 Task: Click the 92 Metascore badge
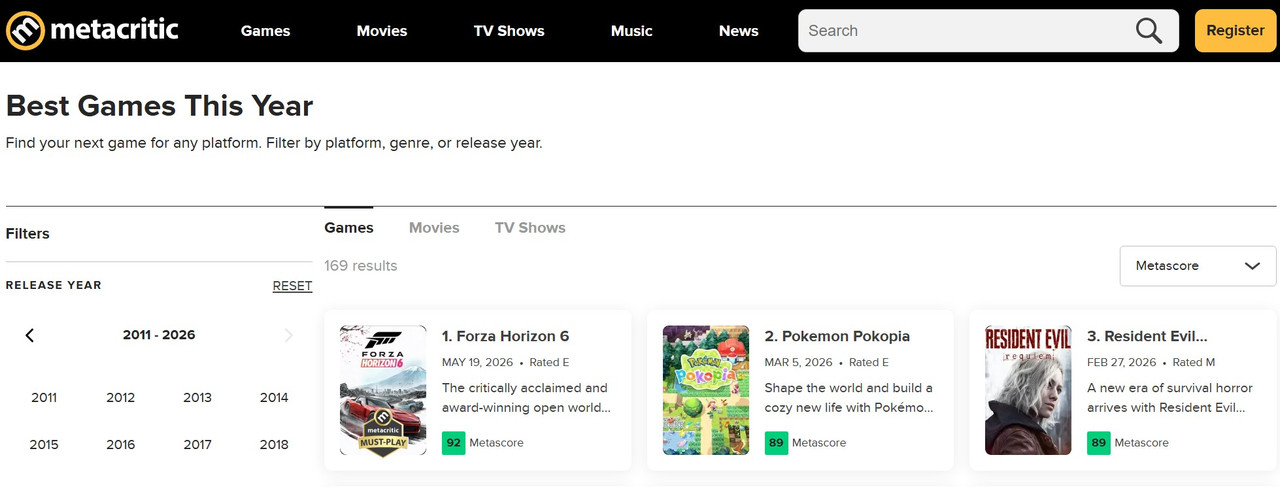tap(454, 442)
